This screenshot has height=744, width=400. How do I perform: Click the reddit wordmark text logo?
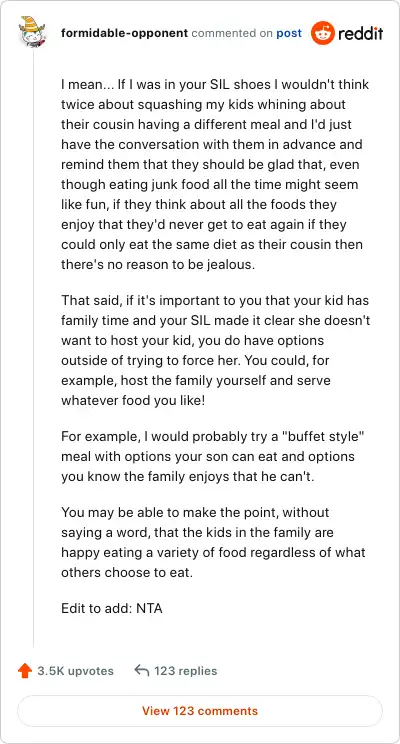361,34
